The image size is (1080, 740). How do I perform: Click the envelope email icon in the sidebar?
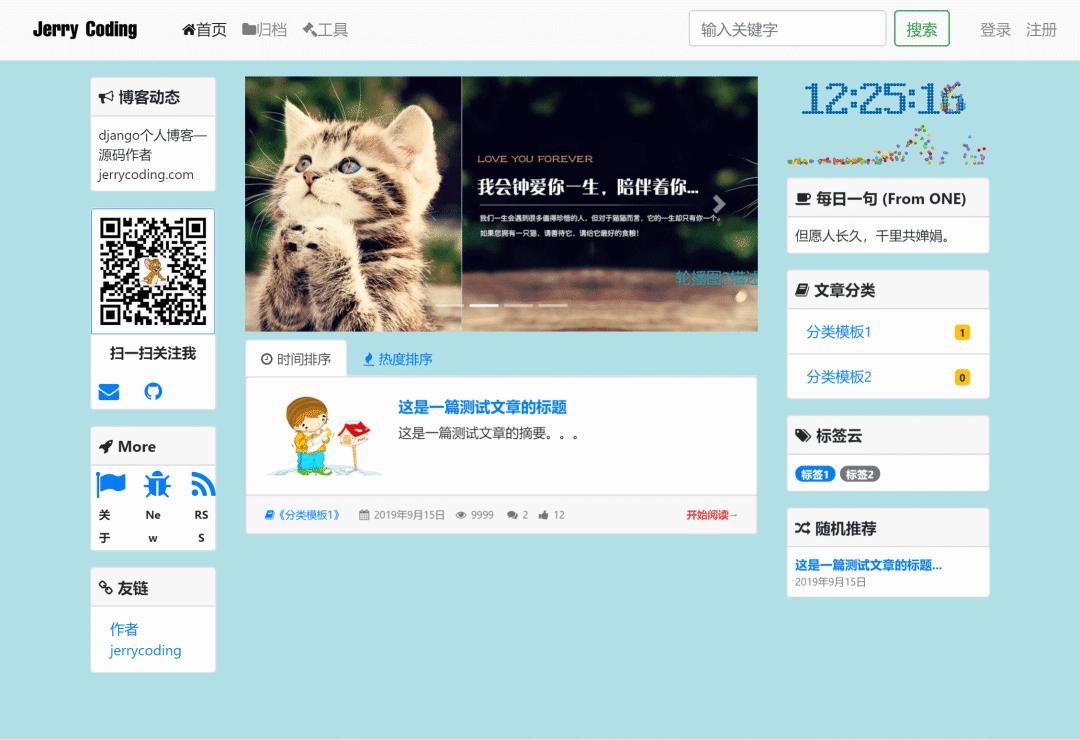(x=108, y=392)
